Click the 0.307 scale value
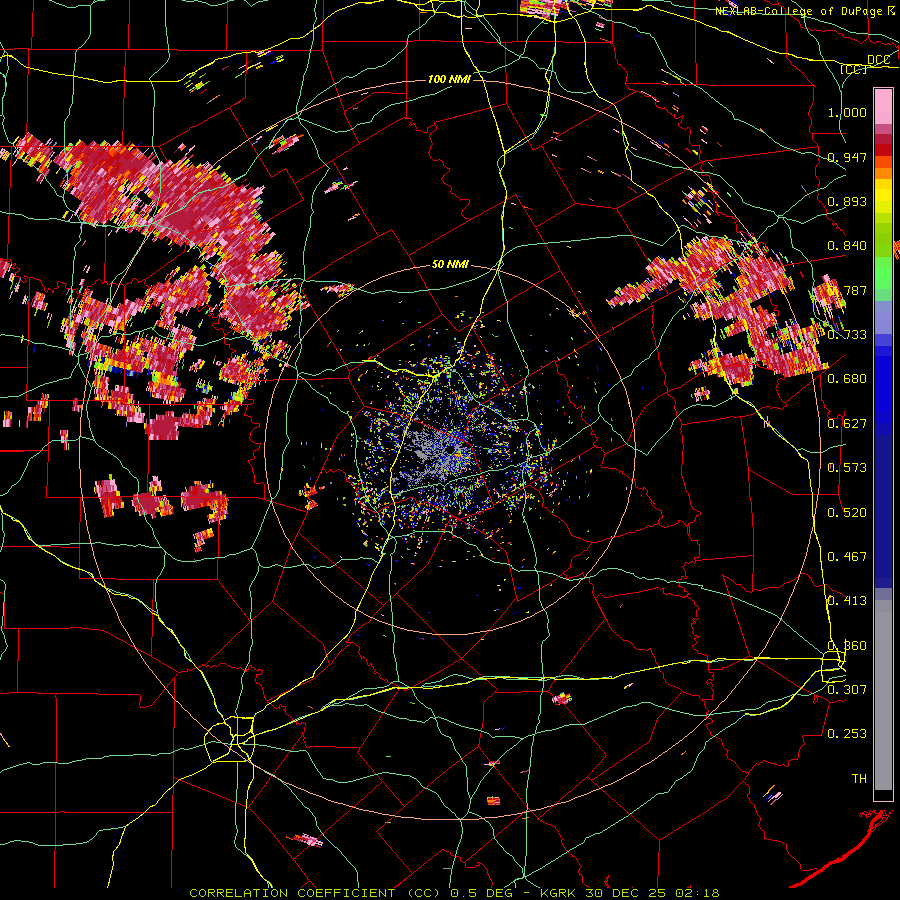 click(x=847, y=689)
